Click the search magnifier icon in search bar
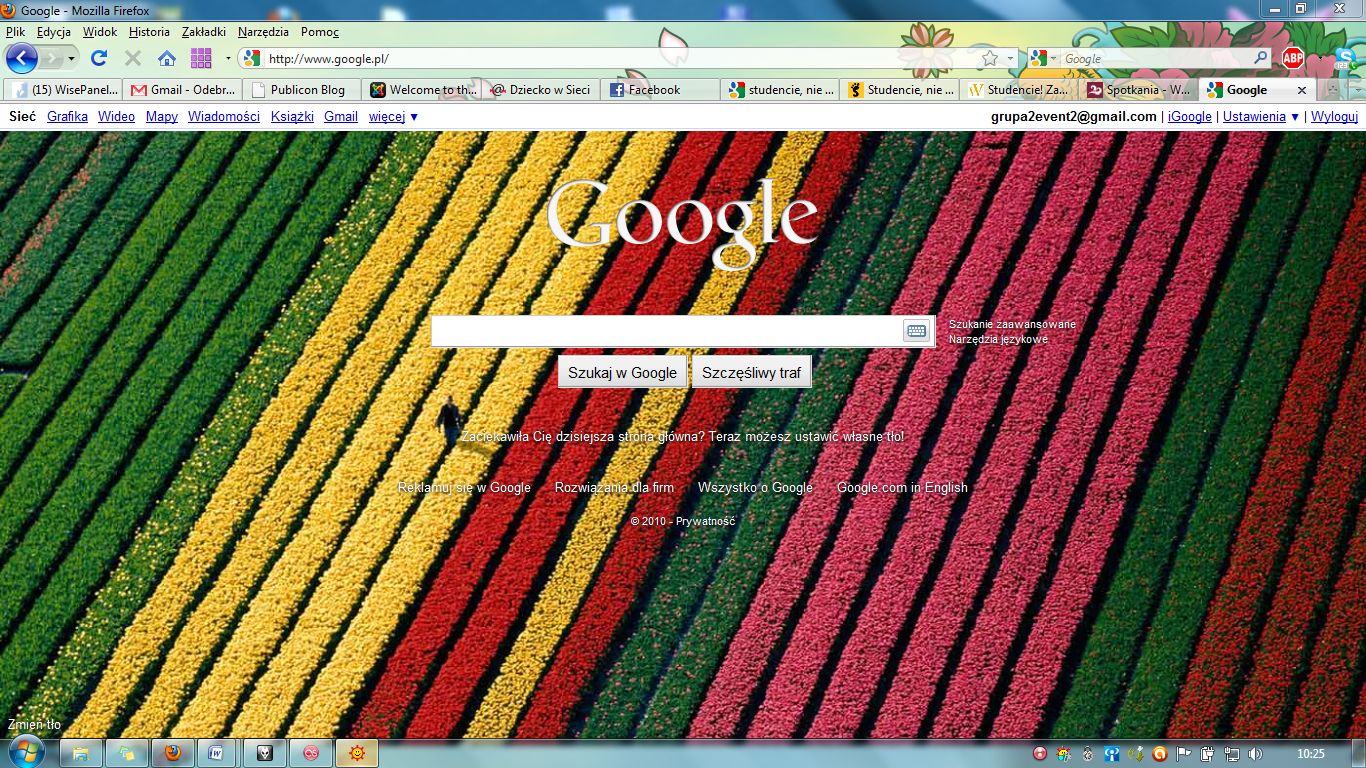This screenshot has height=768, width=1366. coord(1261,58)
